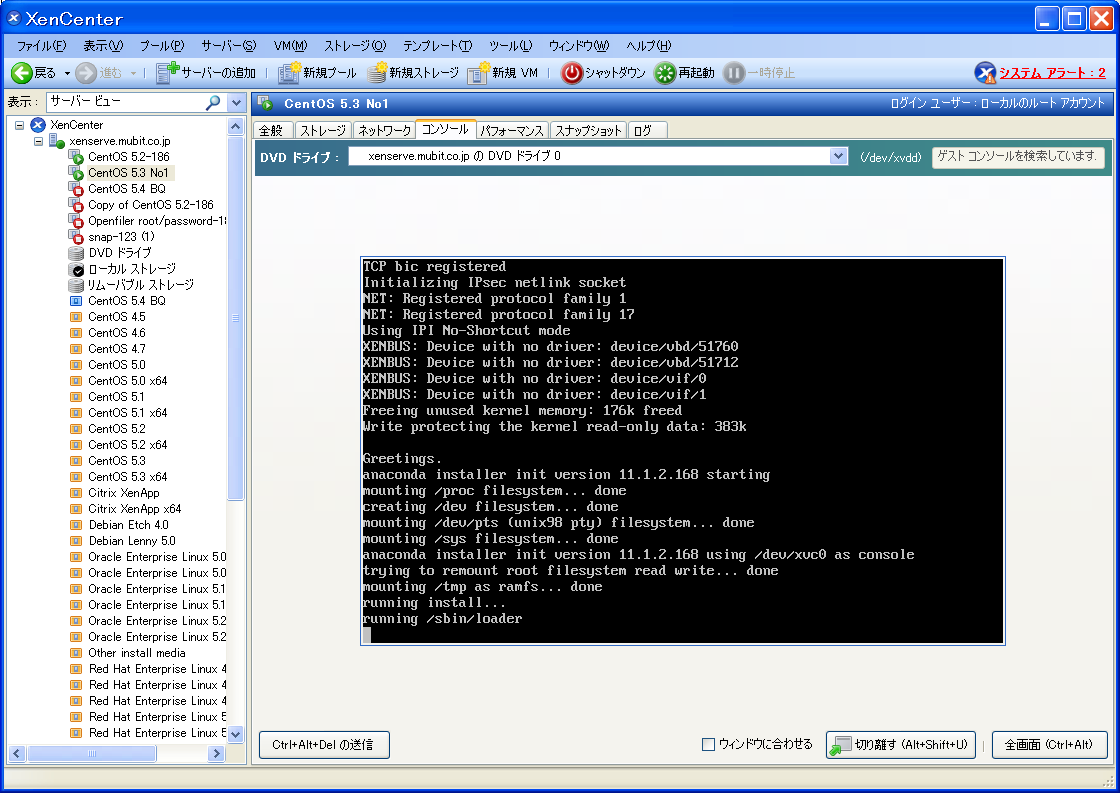Switch to the 全般 tab
Screen dimensions: 1120x793
tap(271, 130)
